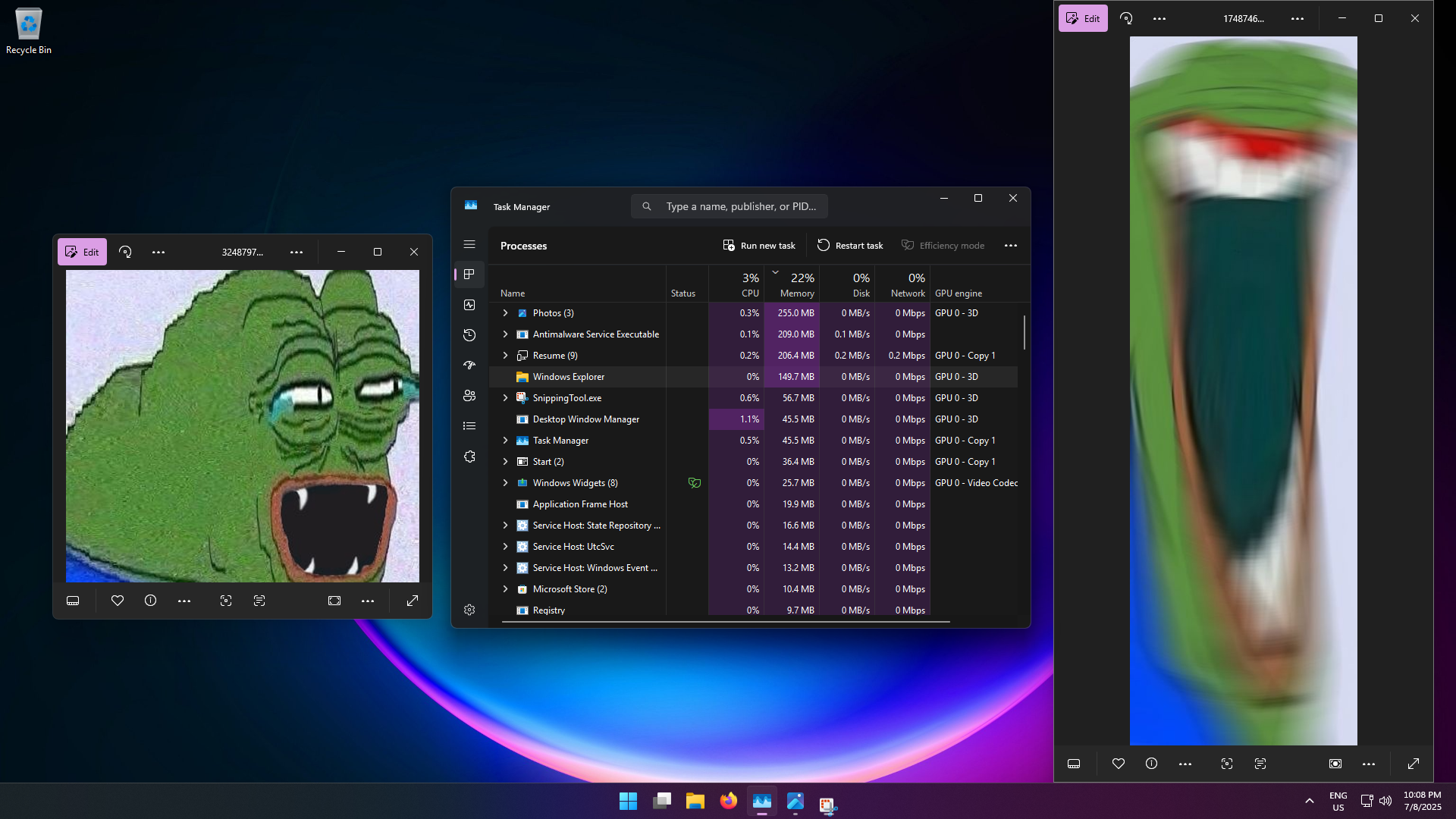Open Performance tab in Task Manager sidebar

point(469,305)
